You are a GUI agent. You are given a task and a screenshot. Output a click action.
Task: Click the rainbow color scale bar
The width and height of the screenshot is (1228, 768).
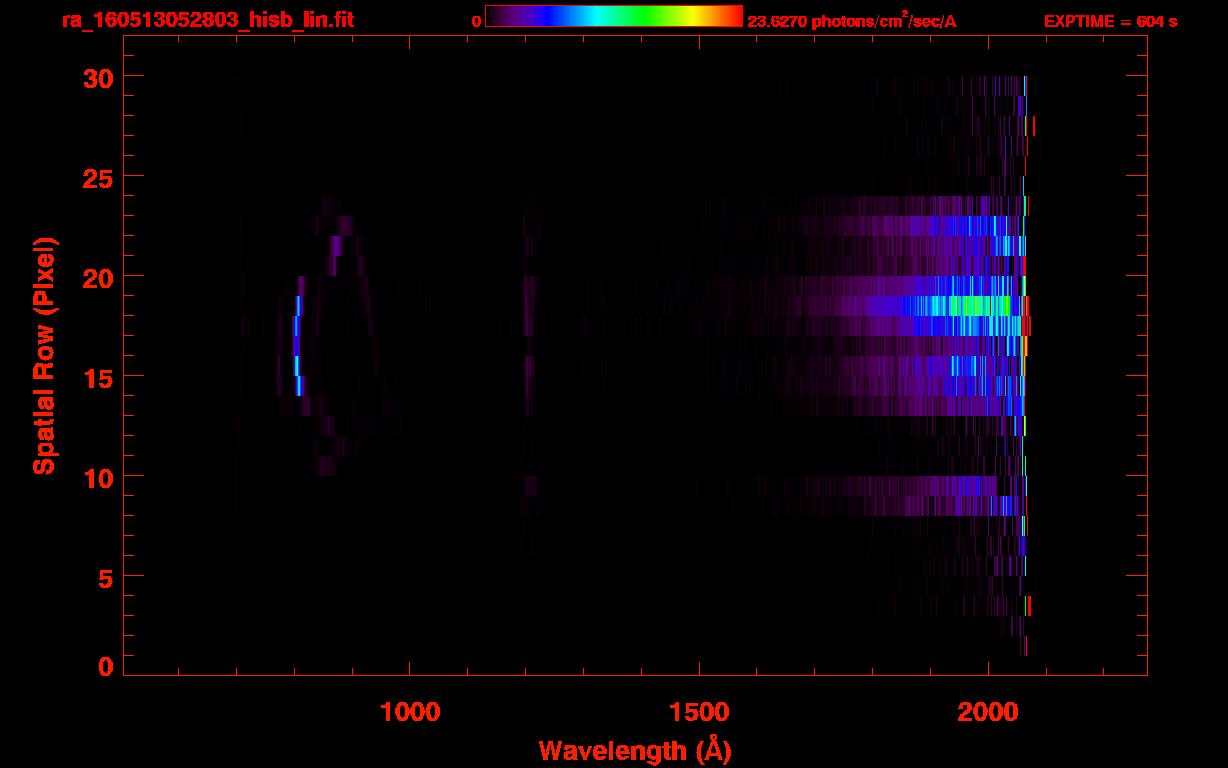(x=614, y=16)
